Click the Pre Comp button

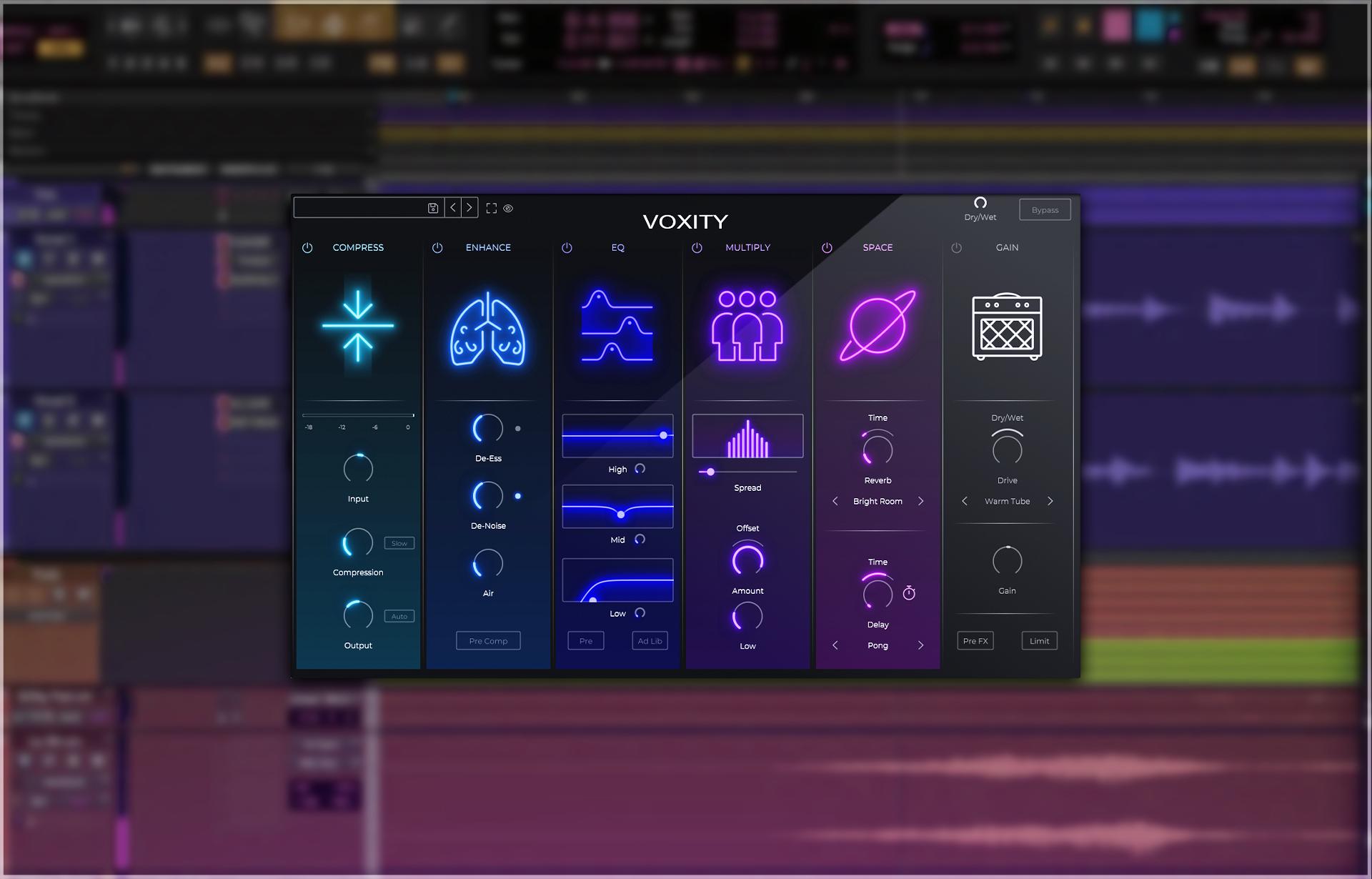pos(488,641)
